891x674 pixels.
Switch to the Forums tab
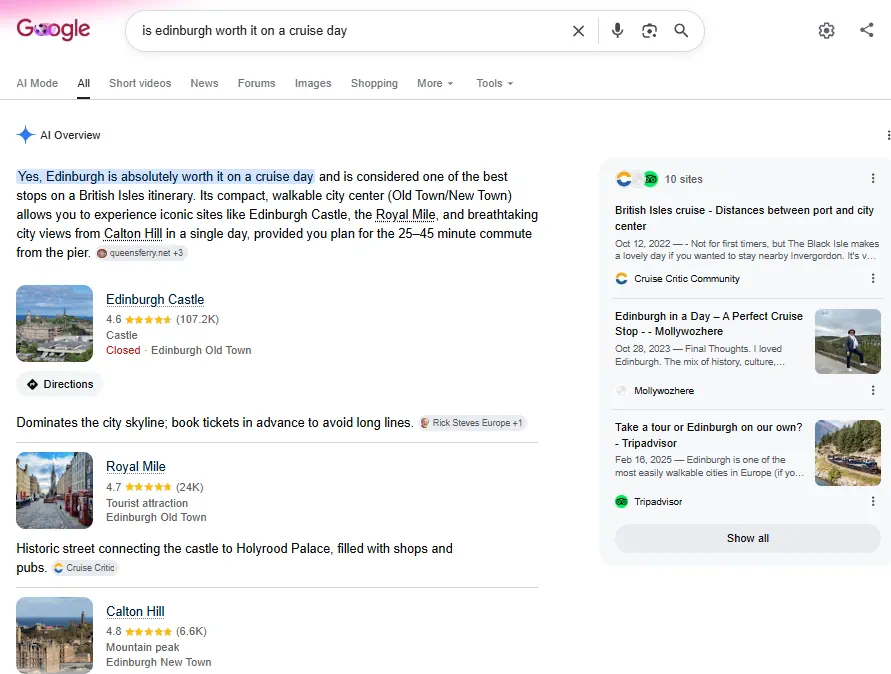point(256,83)
